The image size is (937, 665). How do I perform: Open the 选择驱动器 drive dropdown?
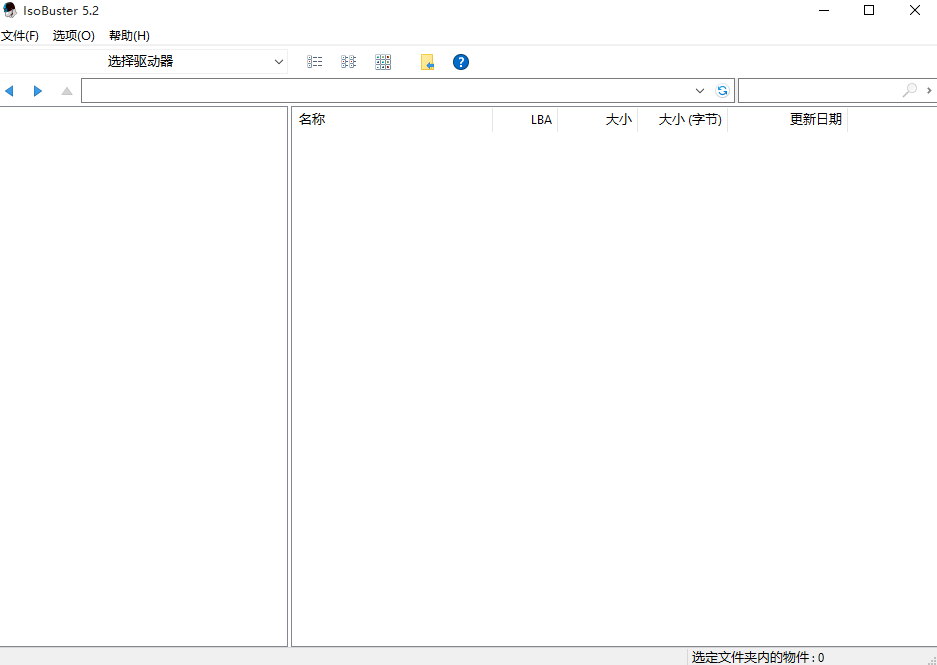(x=195, y=61)
